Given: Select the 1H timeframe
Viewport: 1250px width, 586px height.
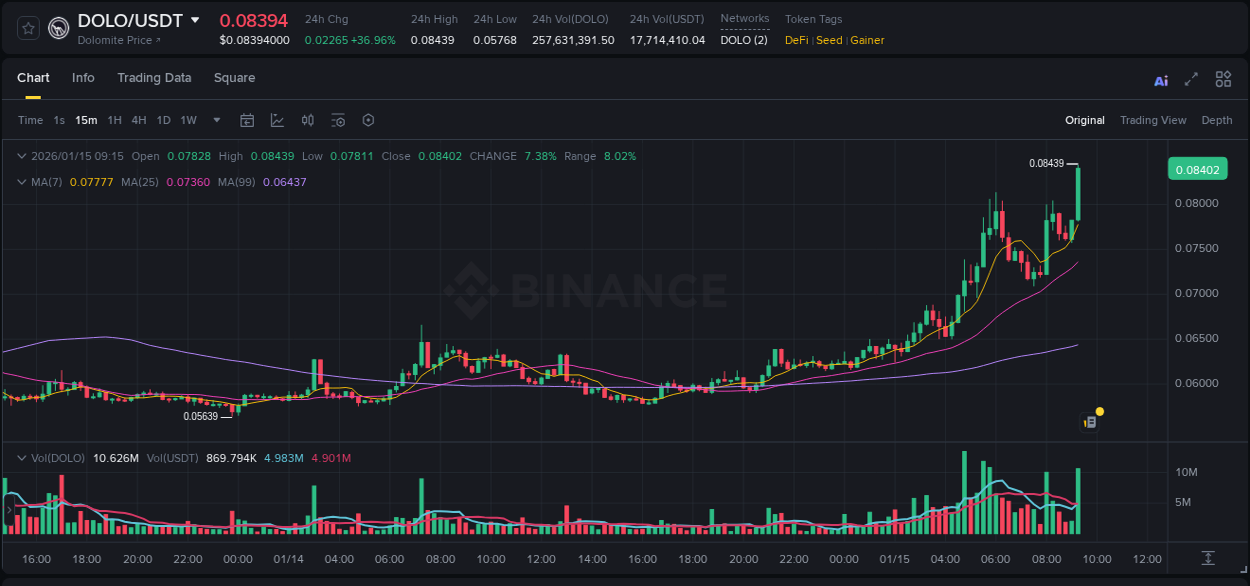Looking at the screenshot, I should click(x=114, y=120).
